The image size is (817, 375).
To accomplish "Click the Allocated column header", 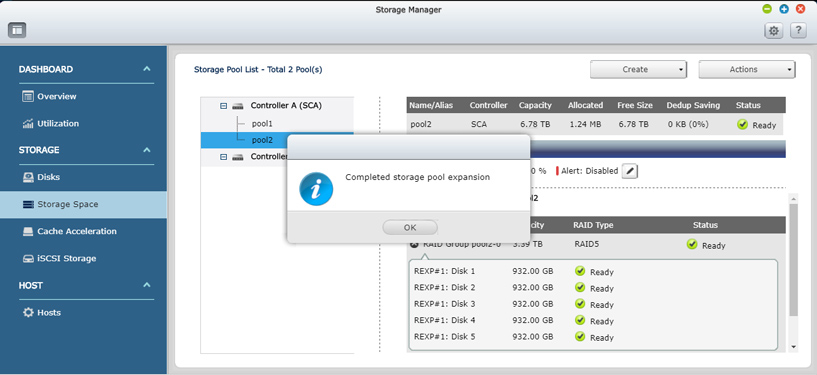I will point(585,105).
